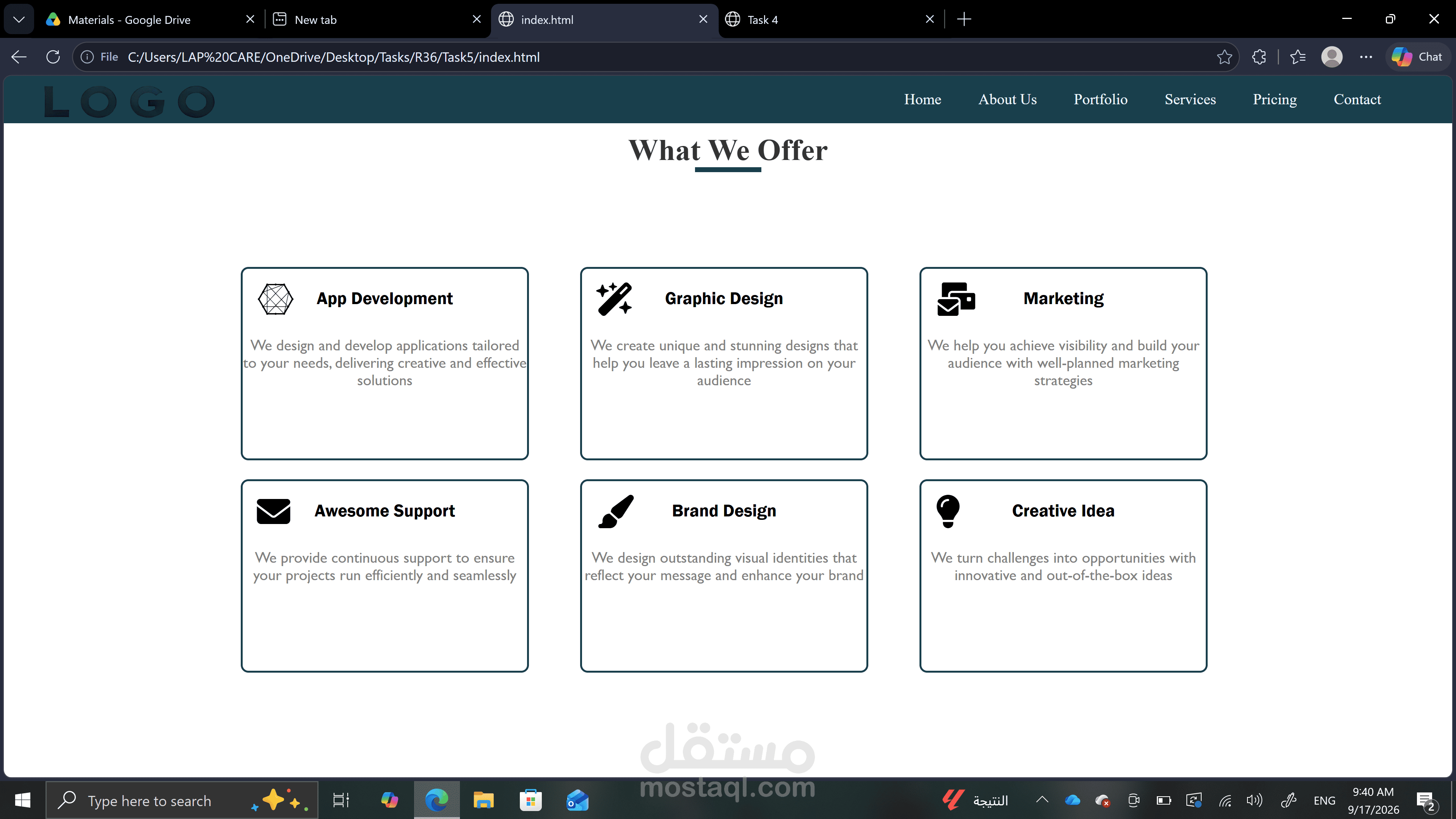Close the index.html tab
Image resolution: width=1456 pixels, height=819 pixels.
coord(703,19)
